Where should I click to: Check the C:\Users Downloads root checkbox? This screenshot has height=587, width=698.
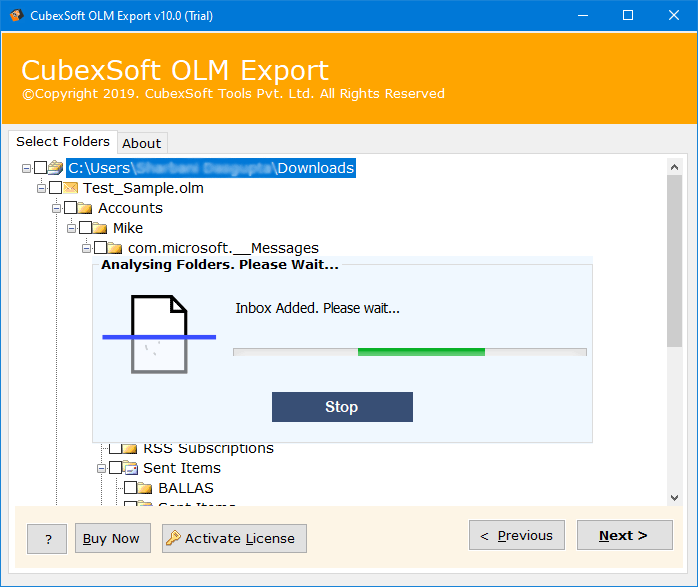tap(41, 168)
